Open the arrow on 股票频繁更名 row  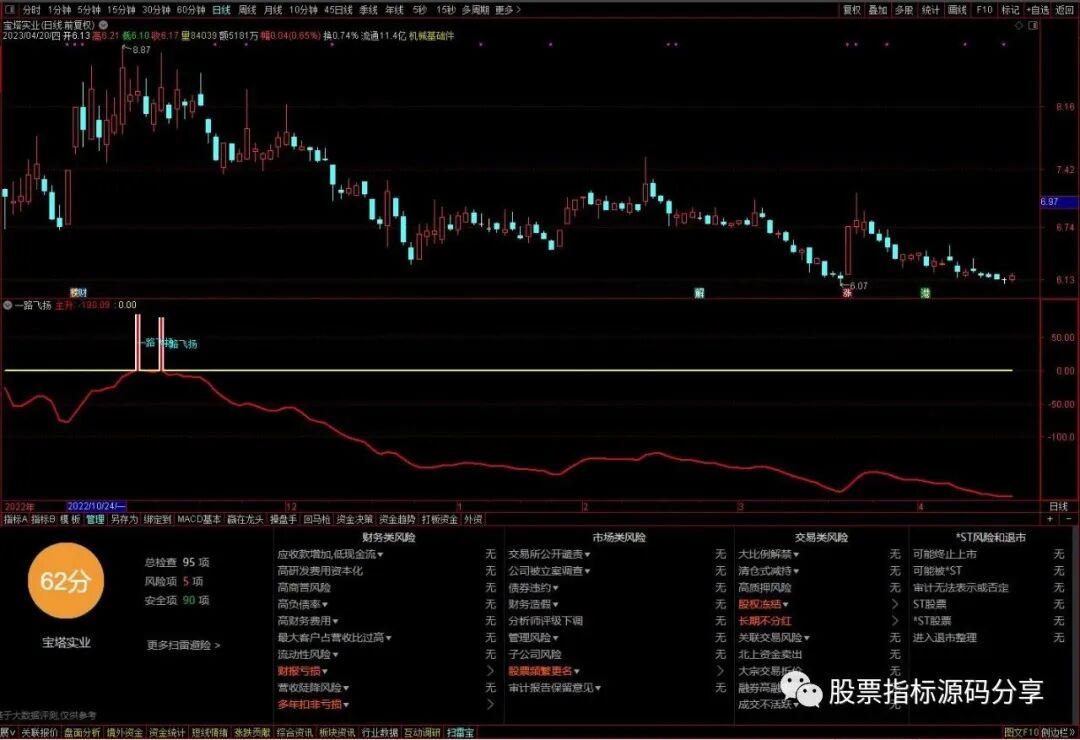click(720, 671)
